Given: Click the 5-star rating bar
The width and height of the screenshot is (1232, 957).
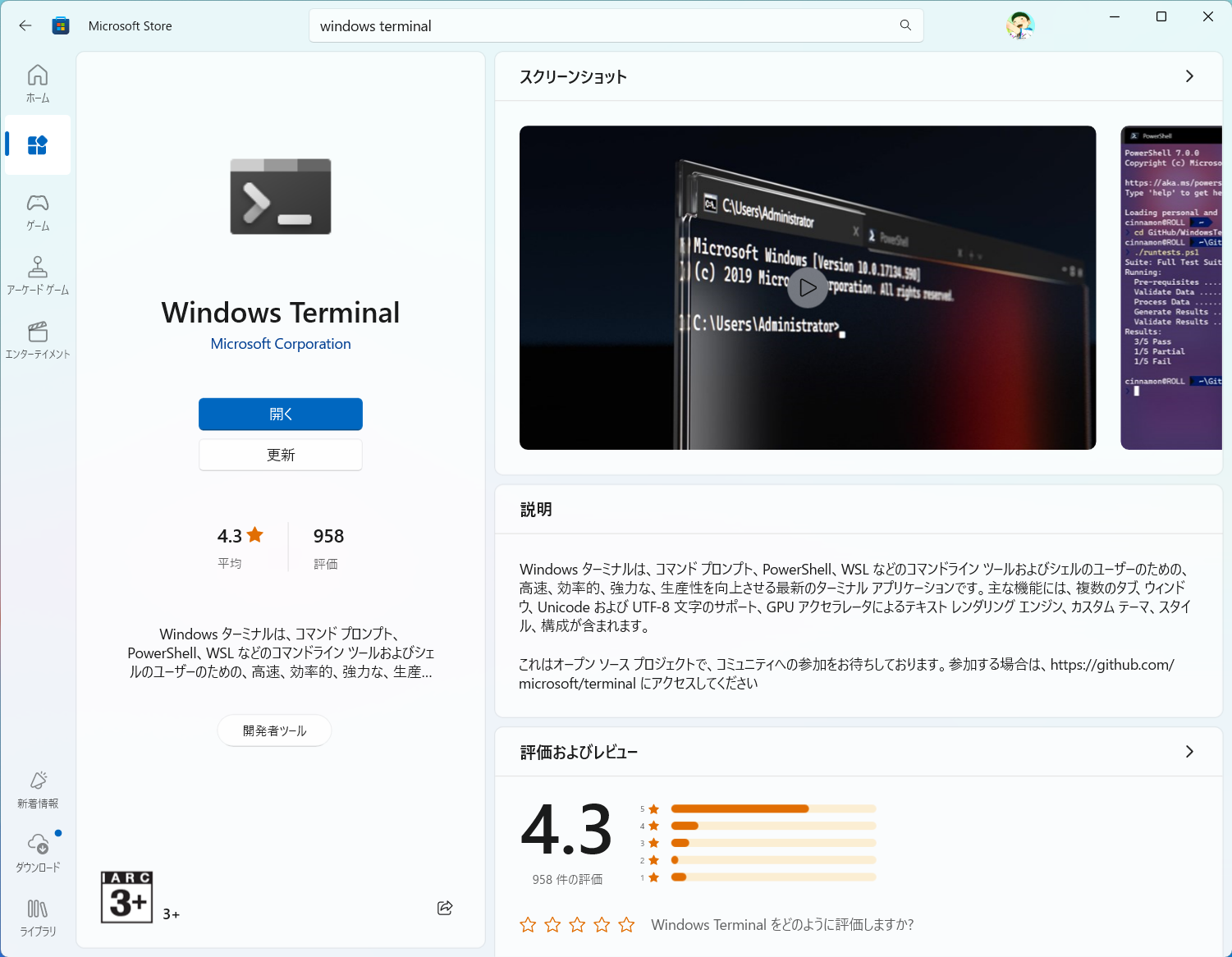Looking at the screenshot, I should [x=773, y=808].
